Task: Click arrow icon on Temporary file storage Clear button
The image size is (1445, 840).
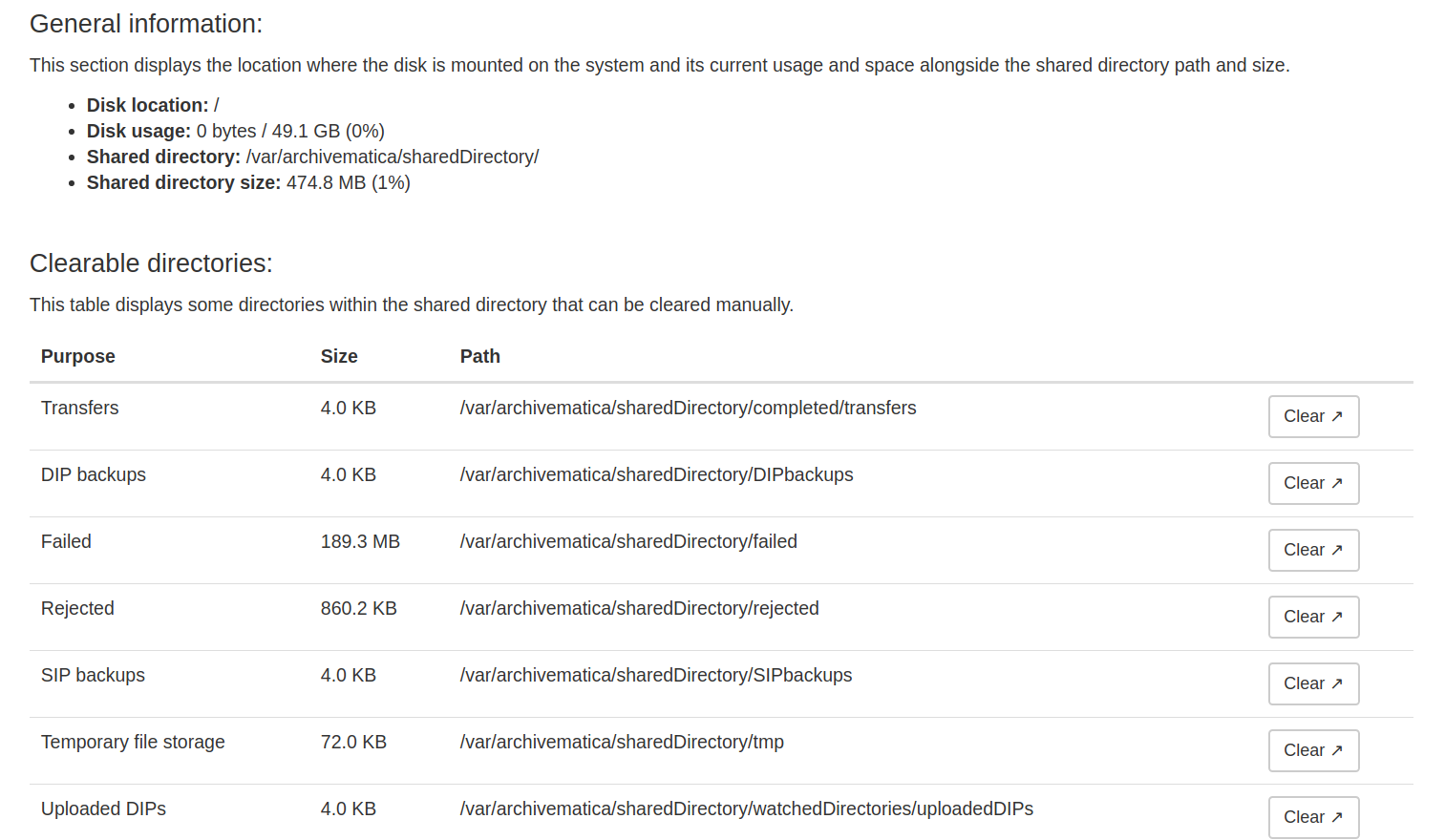Action: pyautogui.click(x=1337, y=750)
